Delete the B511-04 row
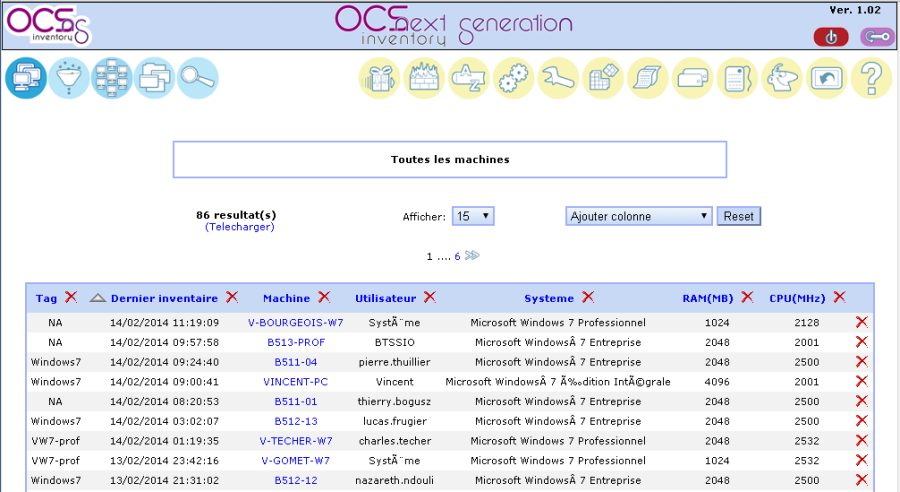The height and width of the screenshot is (492, 900). [x=862, y=362]
